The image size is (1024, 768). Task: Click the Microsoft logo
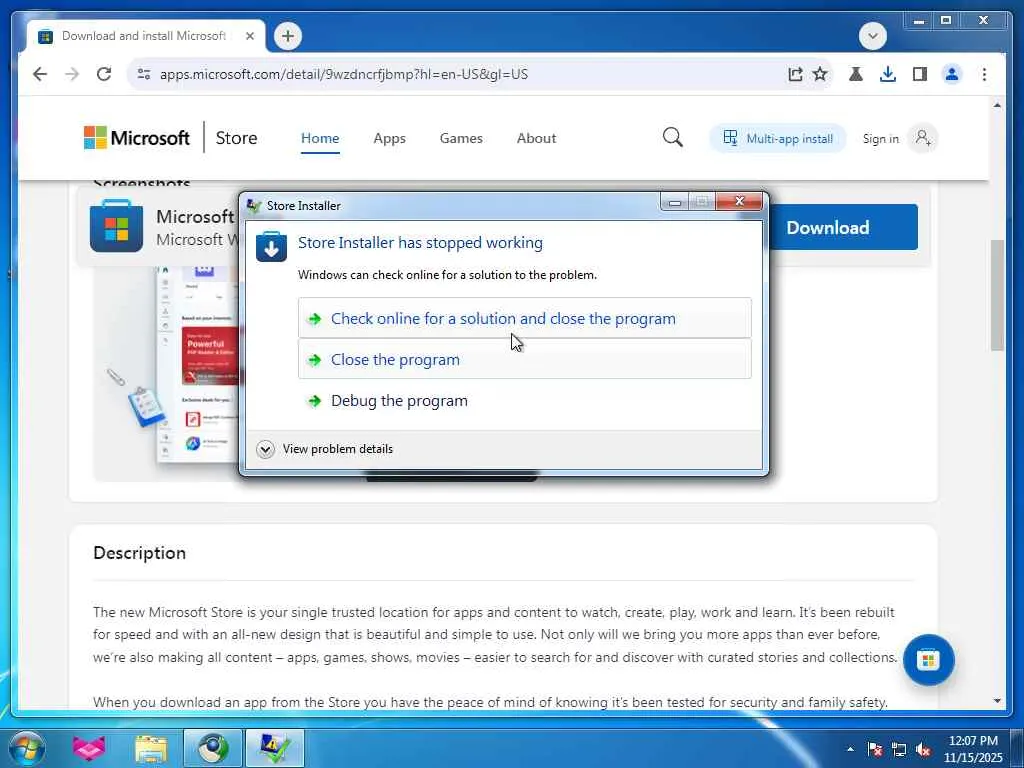pyautogui.click(x=136, y=138)
